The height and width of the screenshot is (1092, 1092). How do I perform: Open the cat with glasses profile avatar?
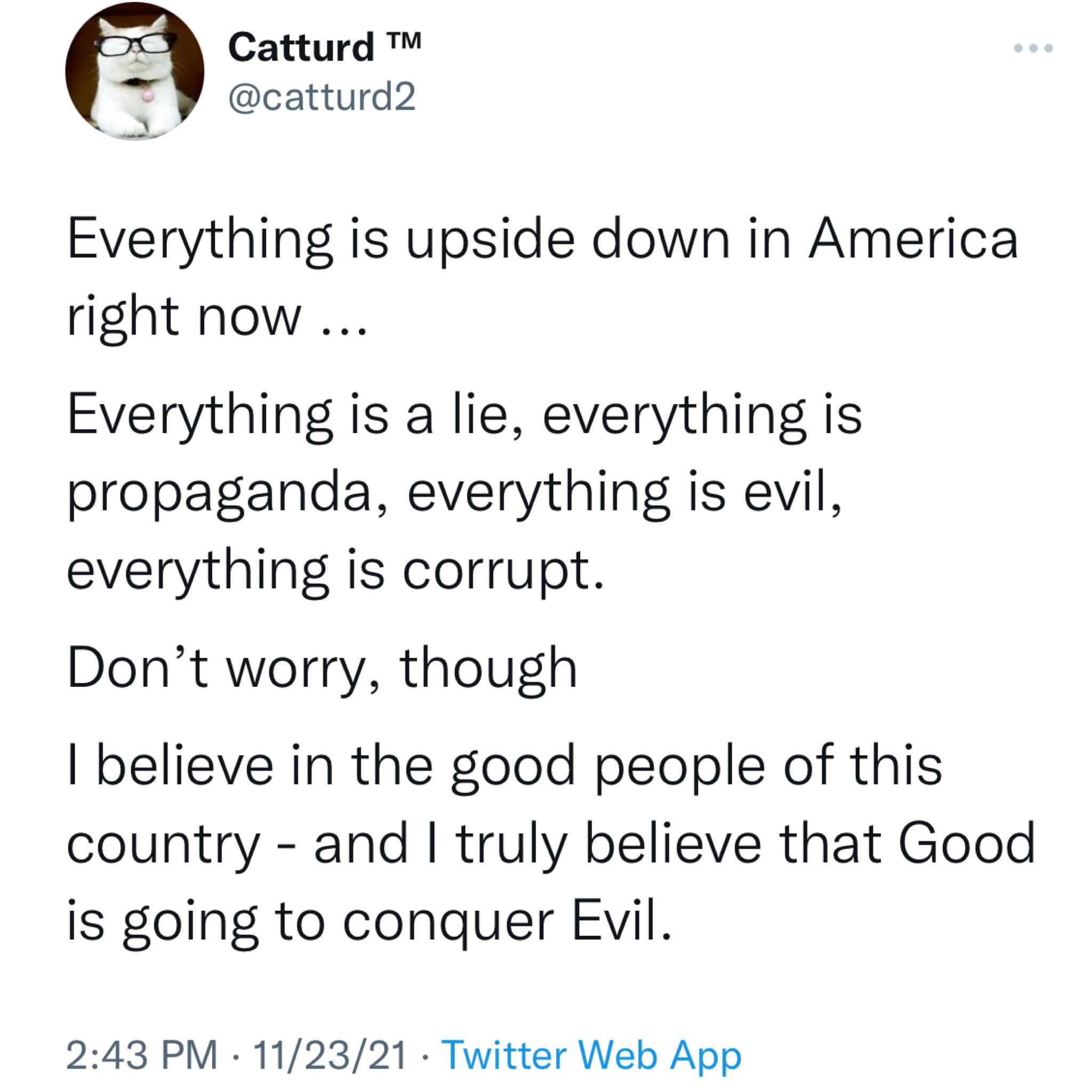tap(134, 71)
